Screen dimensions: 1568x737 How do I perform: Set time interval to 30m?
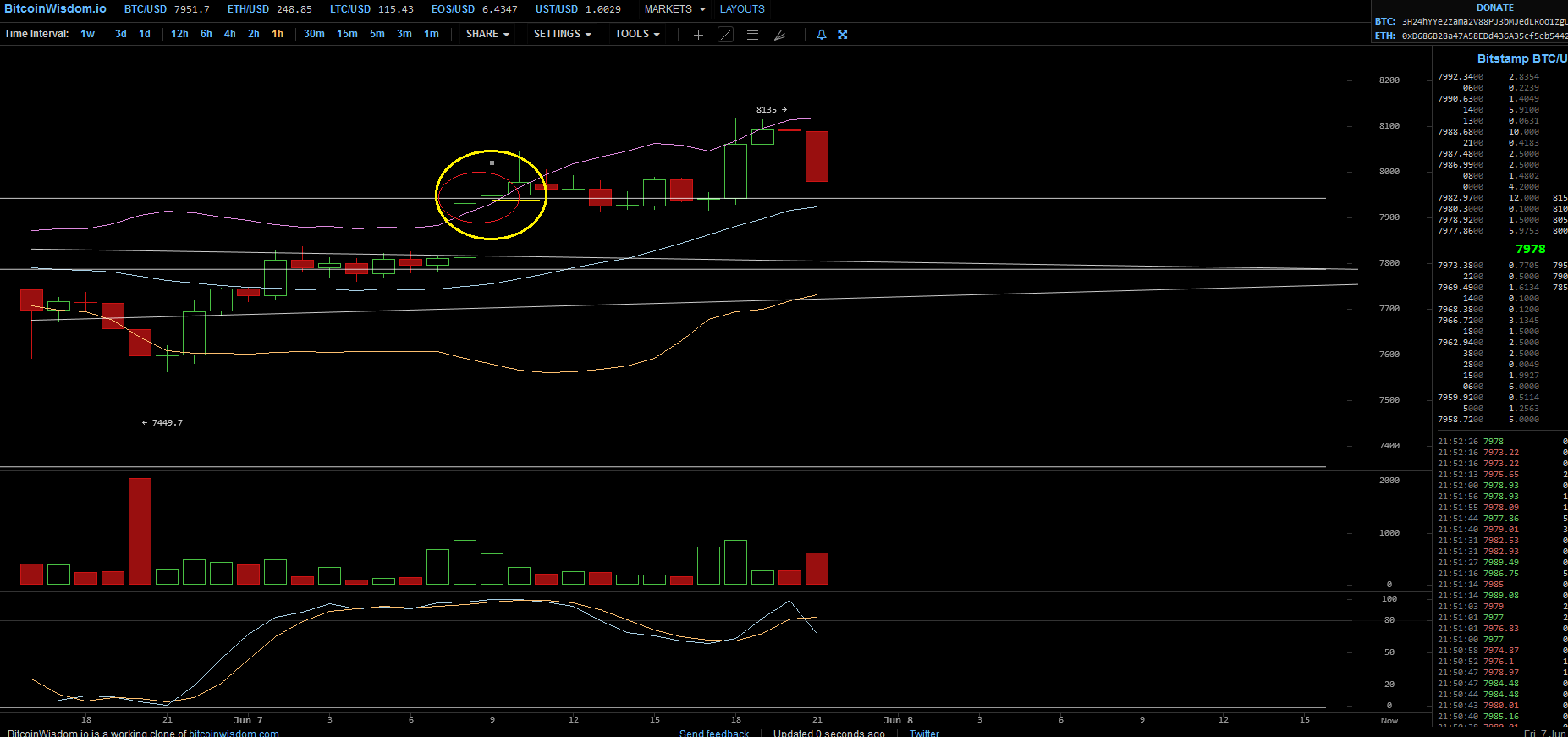314,34
